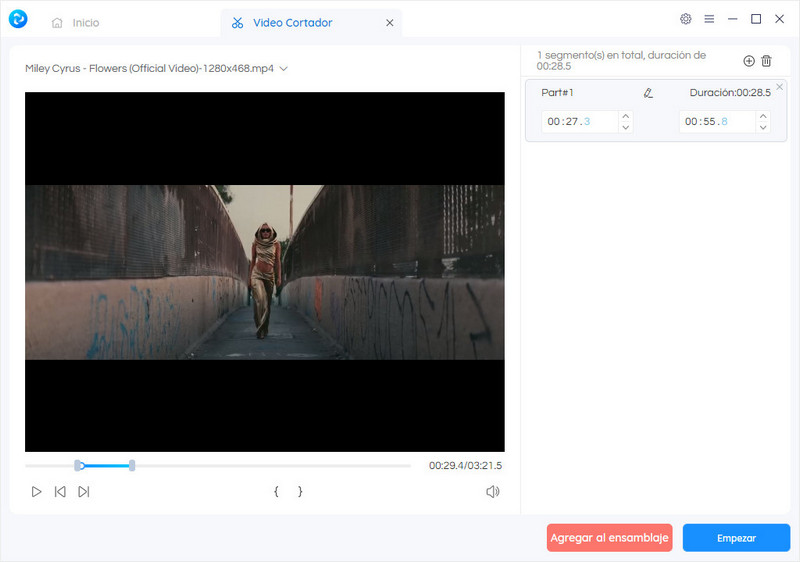Click the segment total summary text
The height and width of the screenshot is (562, 800).
(x=621, y=61)
